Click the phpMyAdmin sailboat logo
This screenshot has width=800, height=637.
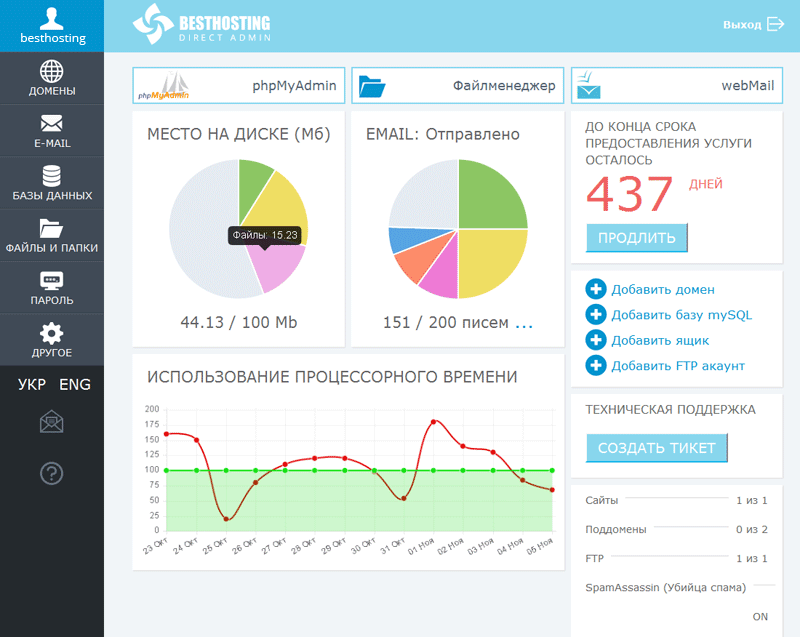(x=164, y=86)
